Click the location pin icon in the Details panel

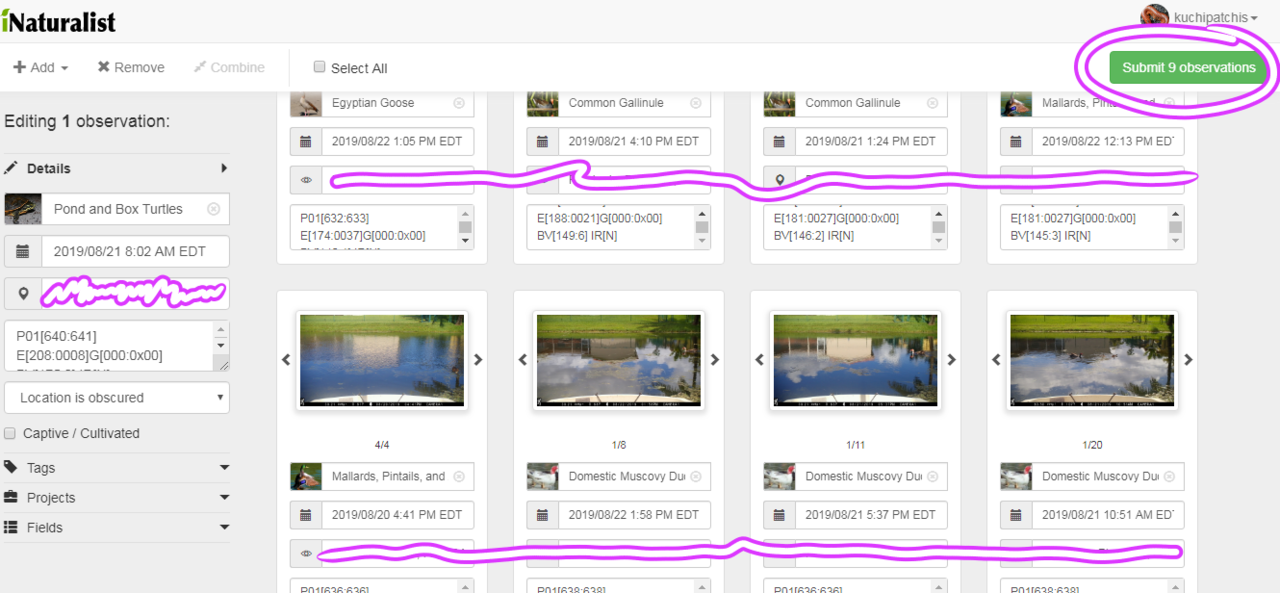coord(23,294)
